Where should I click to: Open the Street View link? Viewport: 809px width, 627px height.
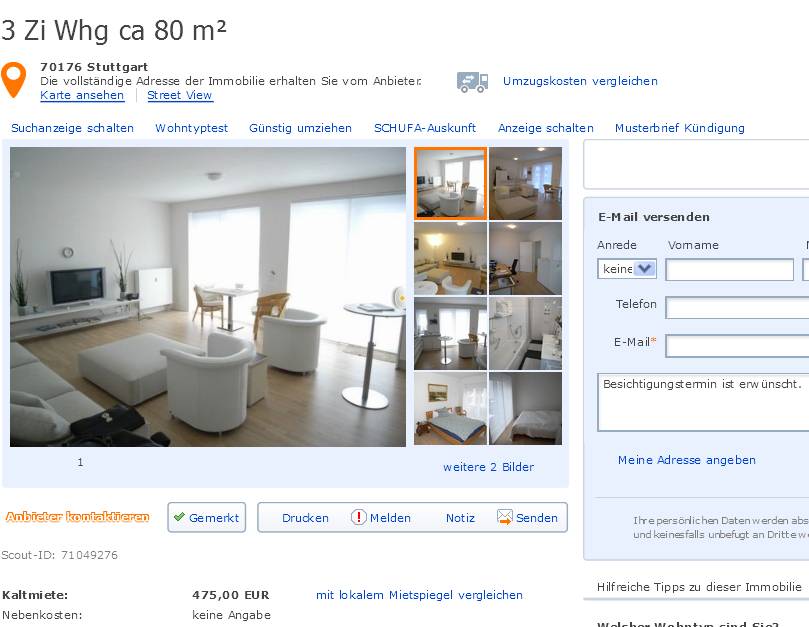point(180,95)
